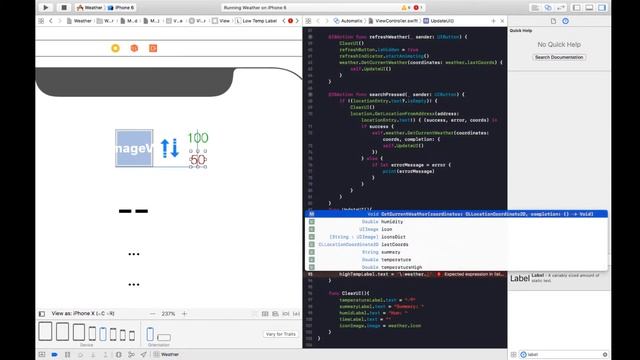Stop the running Weather app
Image resolution: width=640 pixels, height=360 pixels.
[x=64, y=7]
